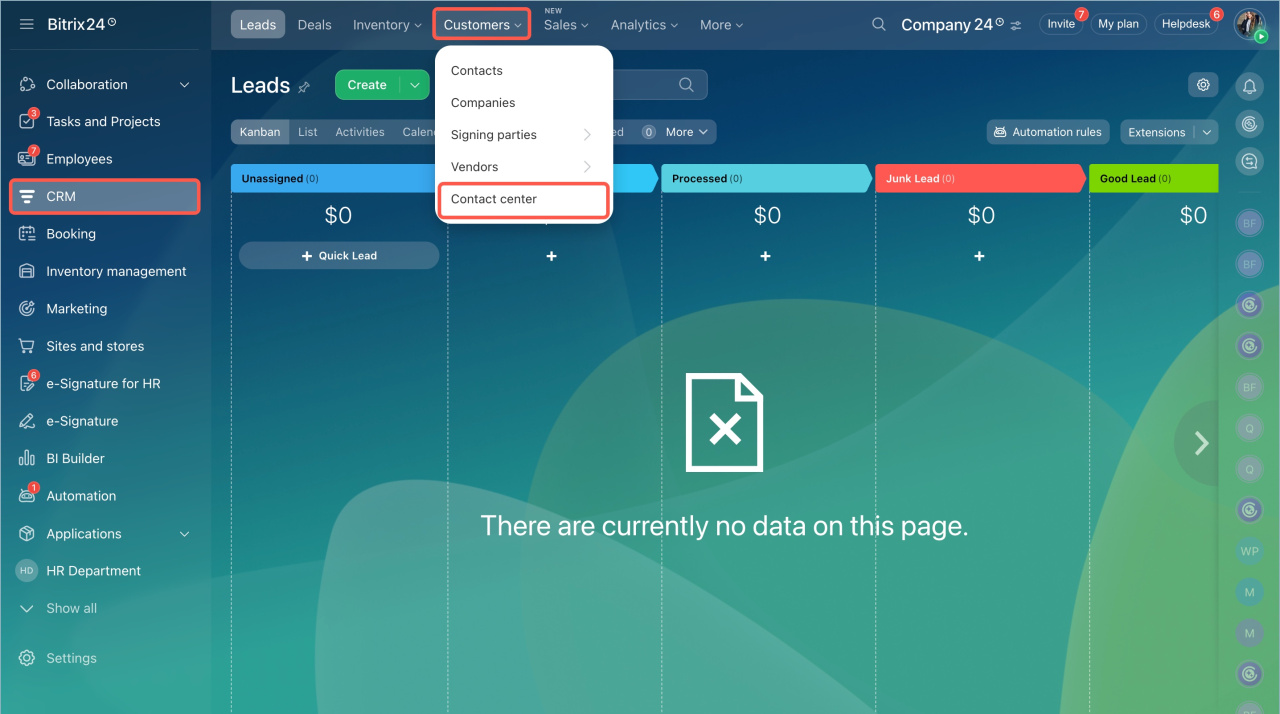The image size is (1280, 714).
Task: Open the Extensions dropdown arrow
Action: (1207, 132)
